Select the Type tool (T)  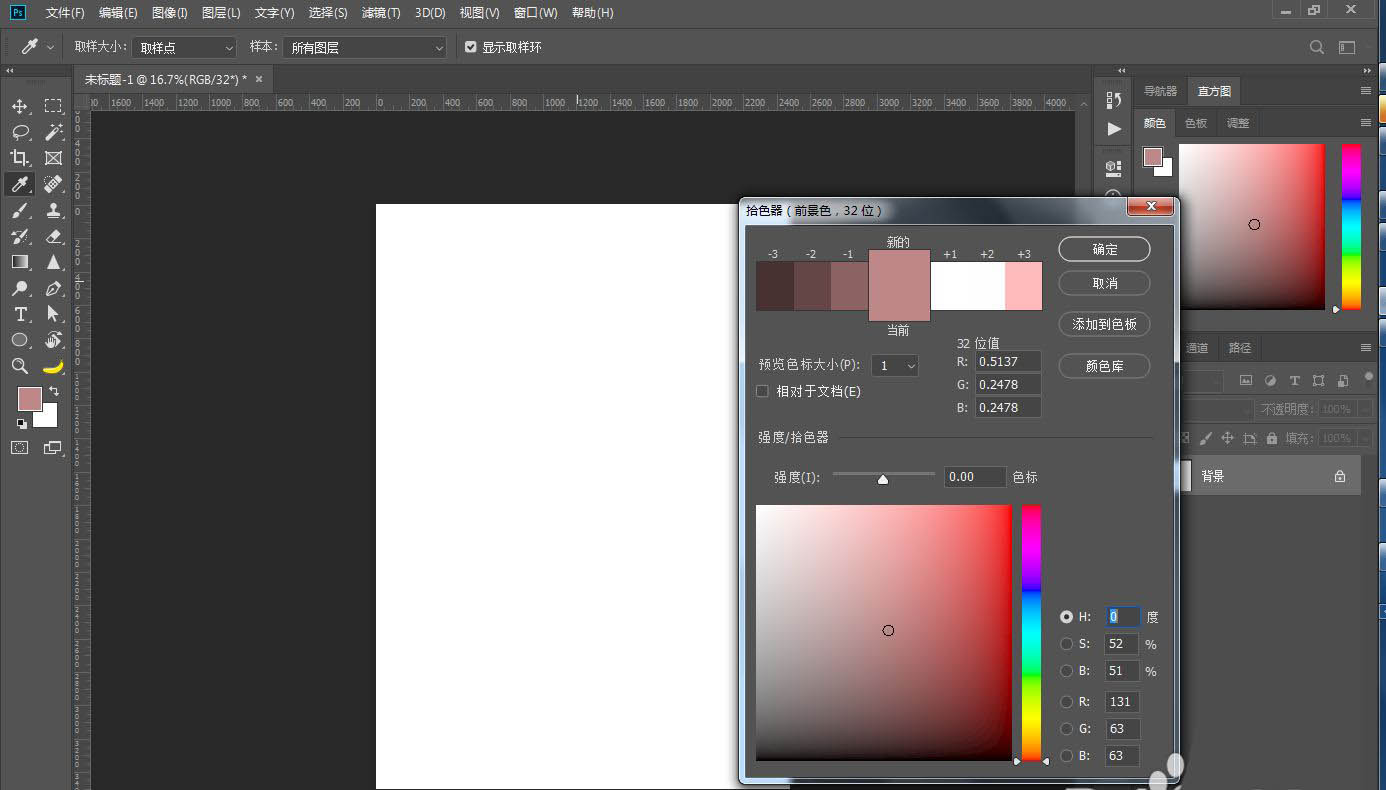(20, 314)
